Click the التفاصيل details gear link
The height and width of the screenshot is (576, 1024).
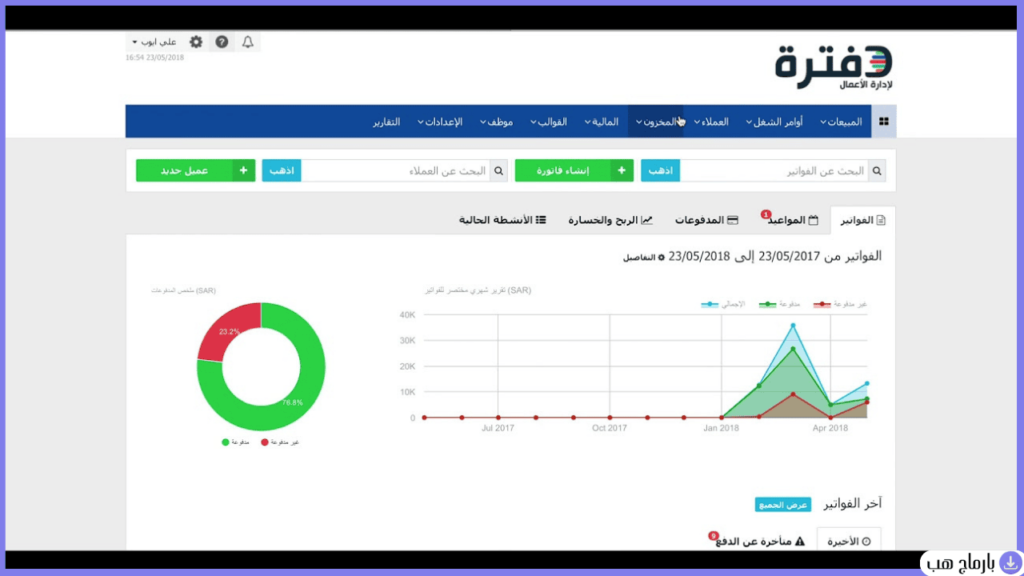click(643, 257)
